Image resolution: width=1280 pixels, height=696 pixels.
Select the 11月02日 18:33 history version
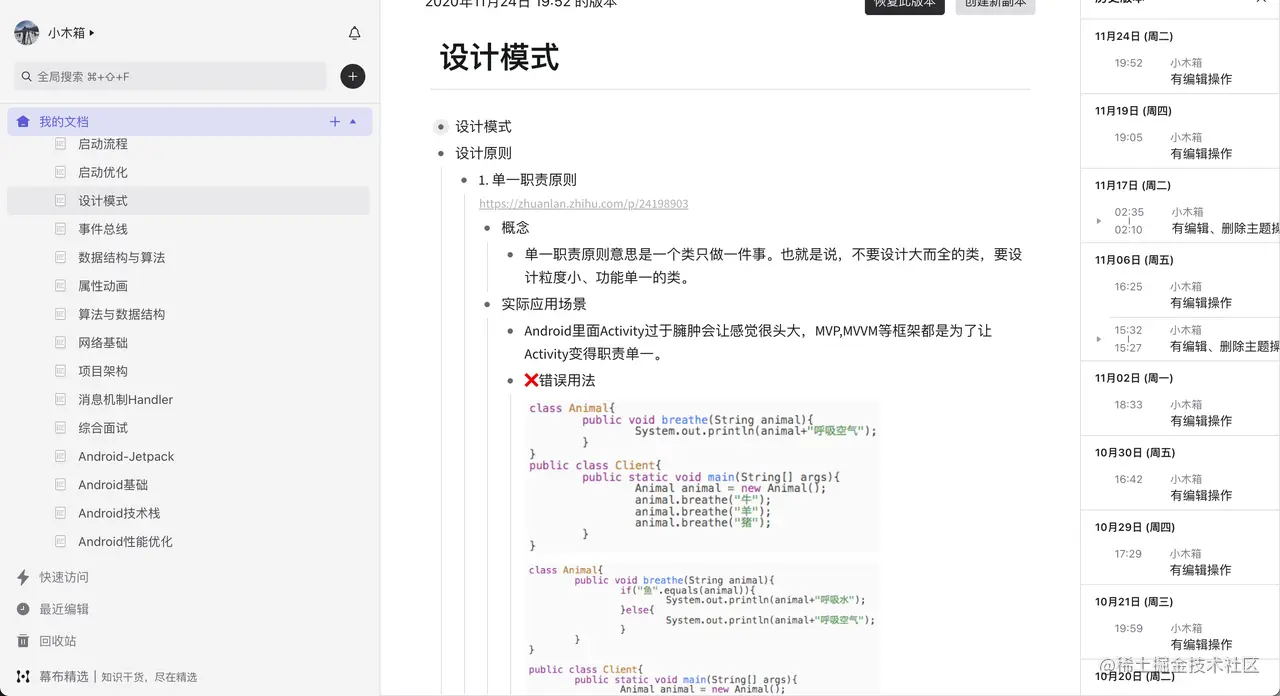[x=1180, y=413]
